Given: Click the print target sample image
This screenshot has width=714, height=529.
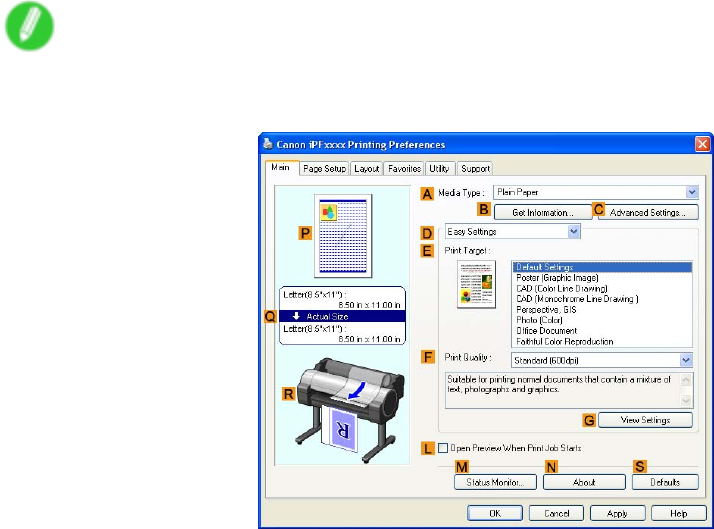Looking at the screenshot, I should pos(476,285).
